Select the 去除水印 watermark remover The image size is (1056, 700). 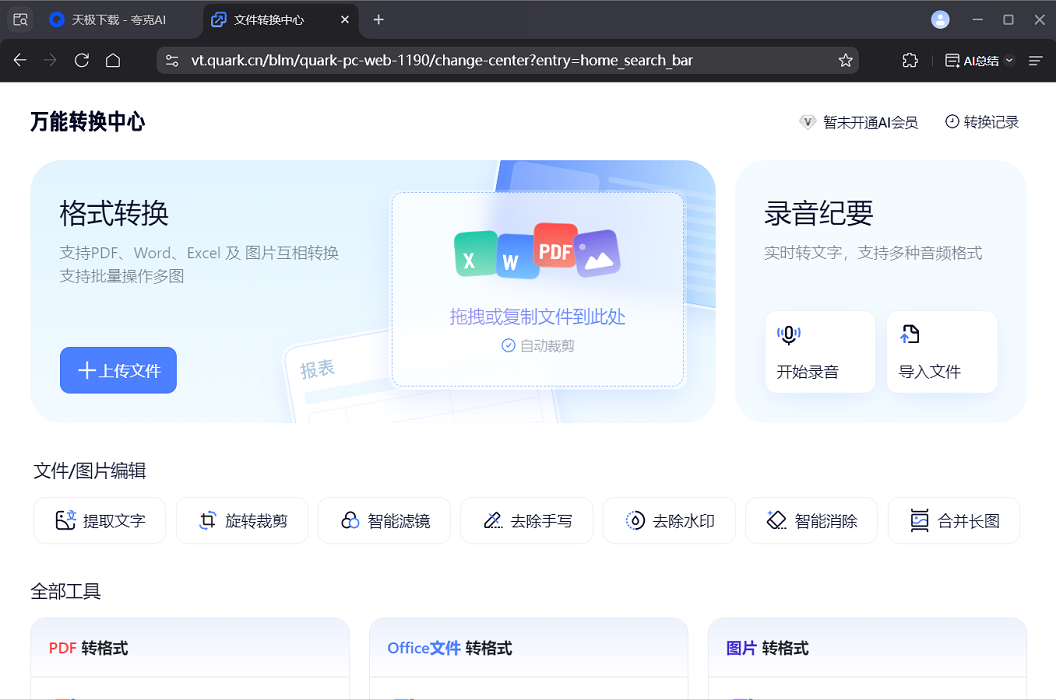(x=669, y=520)
